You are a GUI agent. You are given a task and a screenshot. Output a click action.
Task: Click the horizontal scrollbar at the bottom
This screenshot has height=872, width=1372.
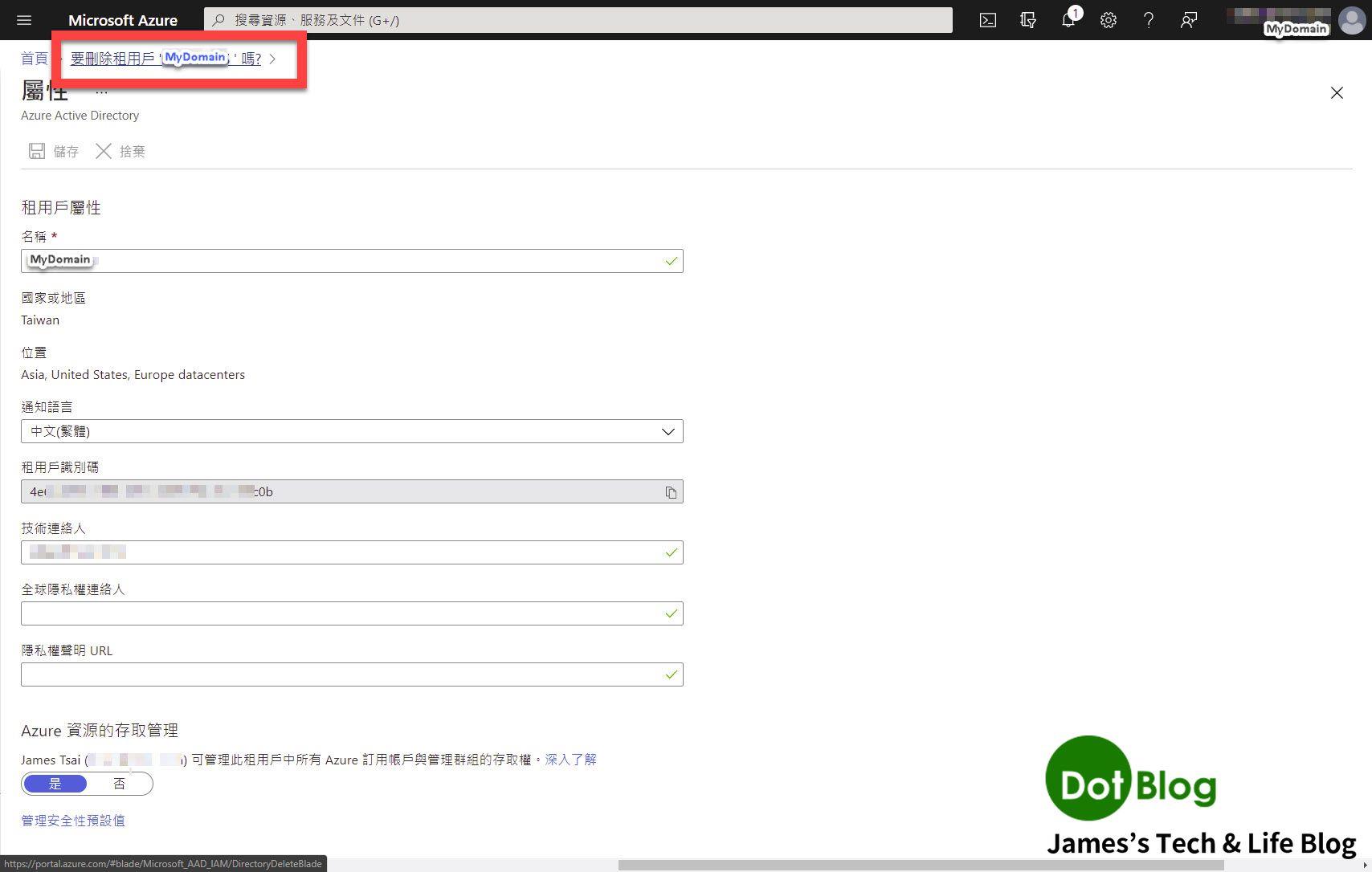tap(921, 865)
